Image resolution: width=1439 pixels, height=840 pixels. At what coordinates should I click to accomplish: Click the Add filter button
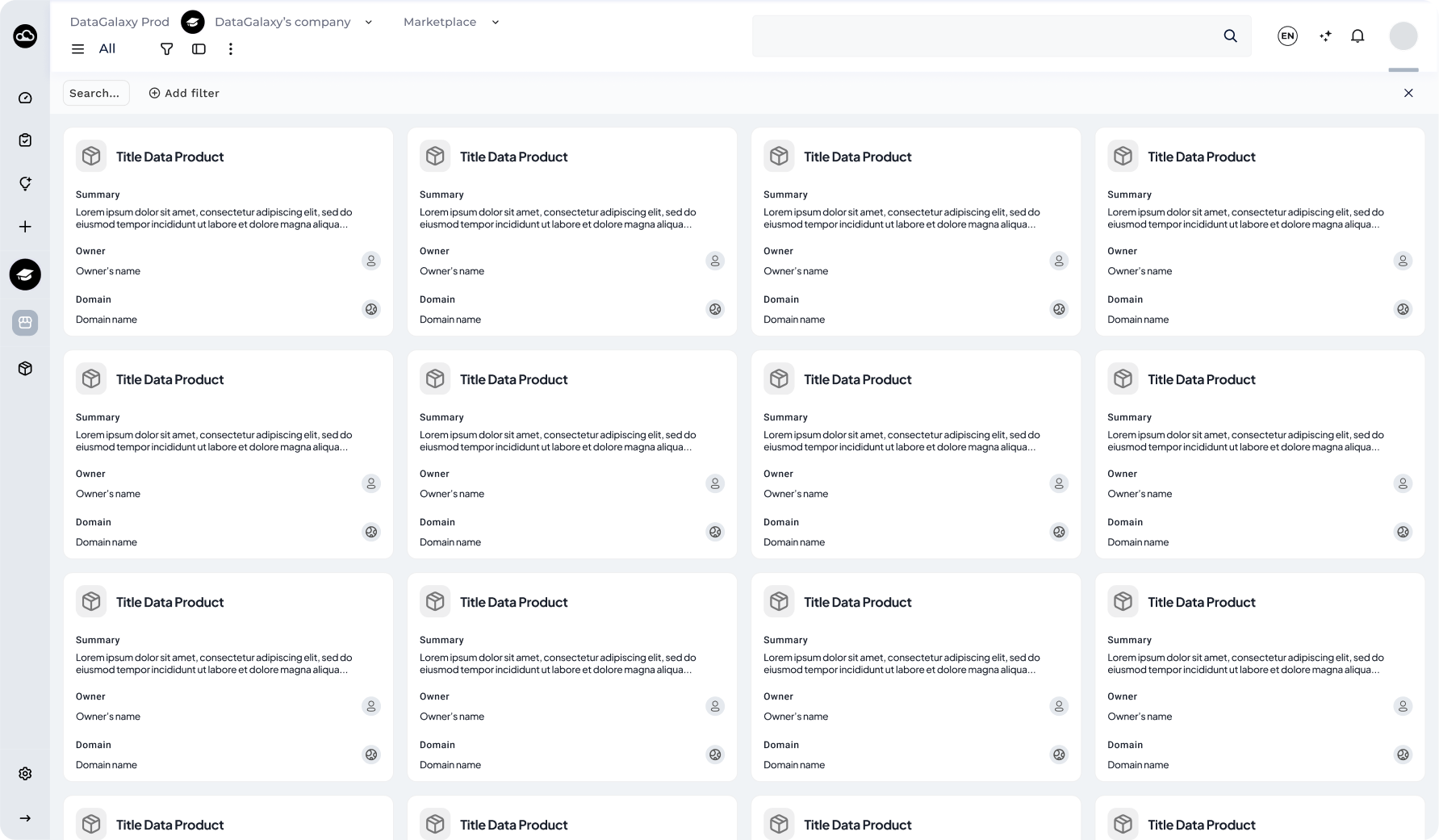[184, 93]
